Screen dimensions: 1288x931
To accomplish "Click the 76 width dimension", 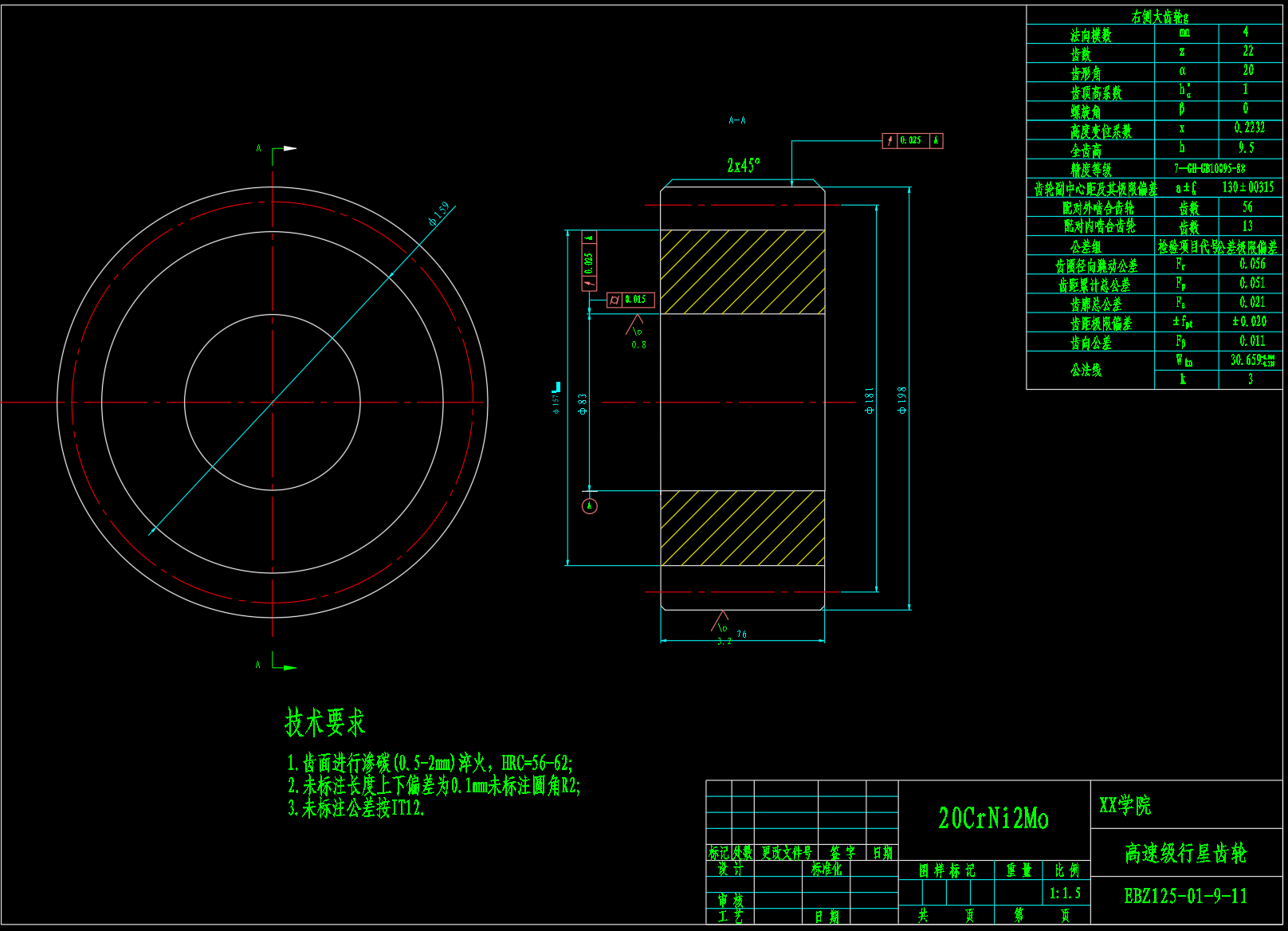I will coord(742,634).
